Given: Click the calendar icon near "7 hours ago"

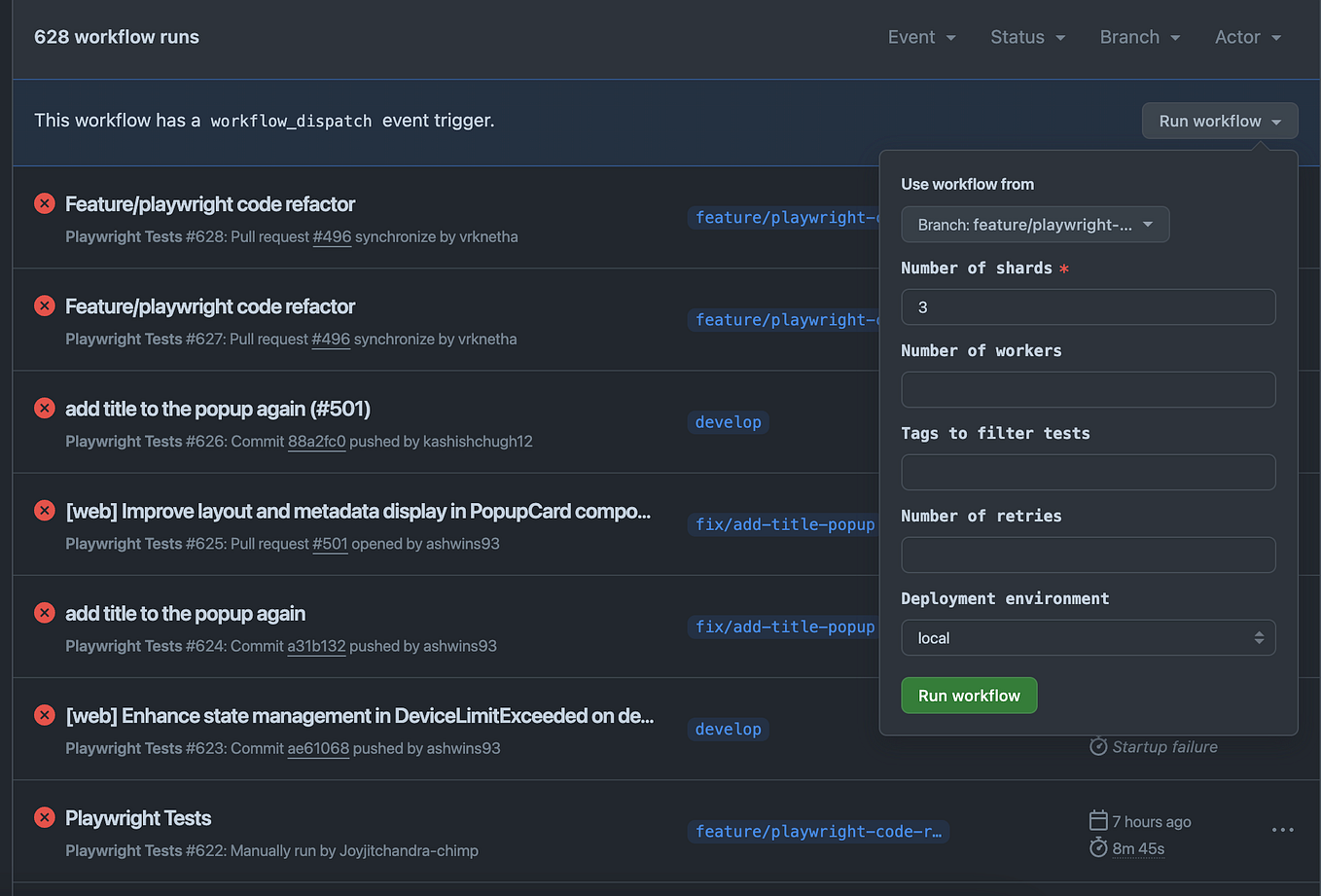Looking at the screenshot, I should tap(1098, 821).
